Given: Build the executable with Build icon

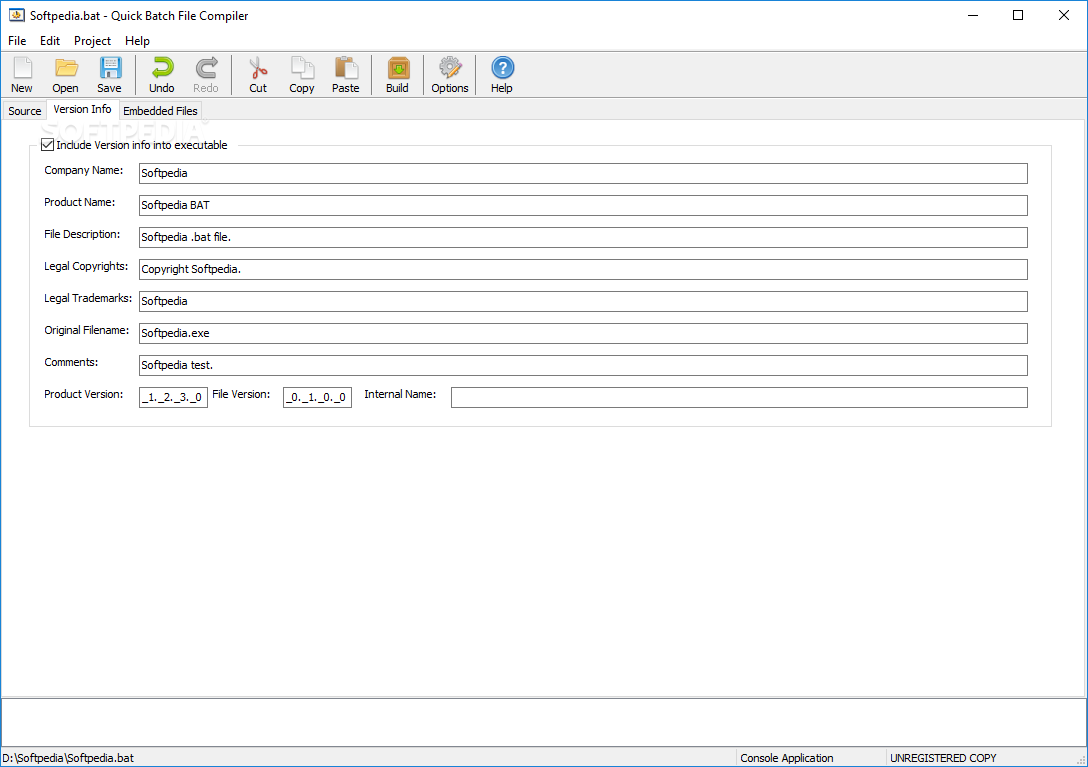Looking at the screenshot, I should [398, 74].
